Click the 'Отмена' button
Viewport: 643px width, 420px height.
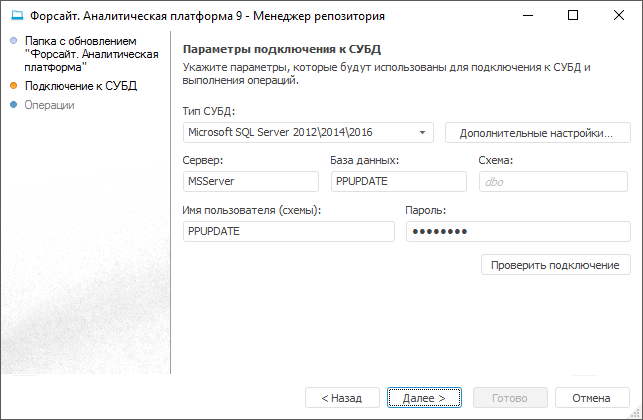[592, 397]
